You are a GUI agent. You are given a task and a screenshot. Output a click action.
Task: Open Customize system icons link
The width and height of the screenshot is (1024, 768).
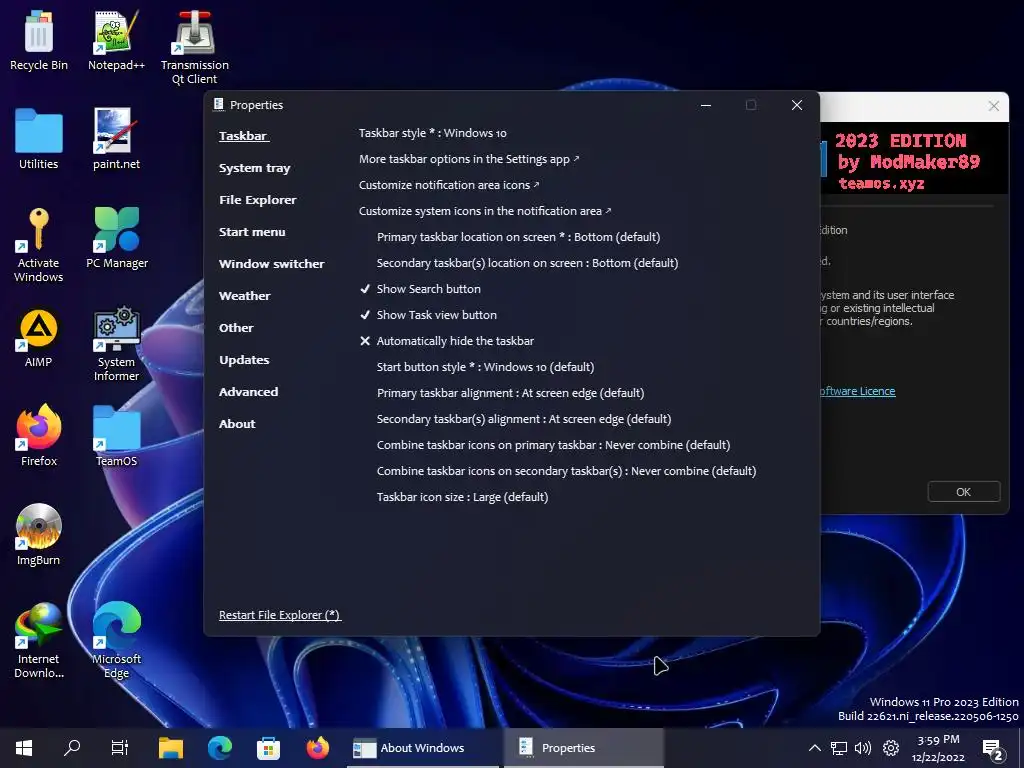coord(485,212)
